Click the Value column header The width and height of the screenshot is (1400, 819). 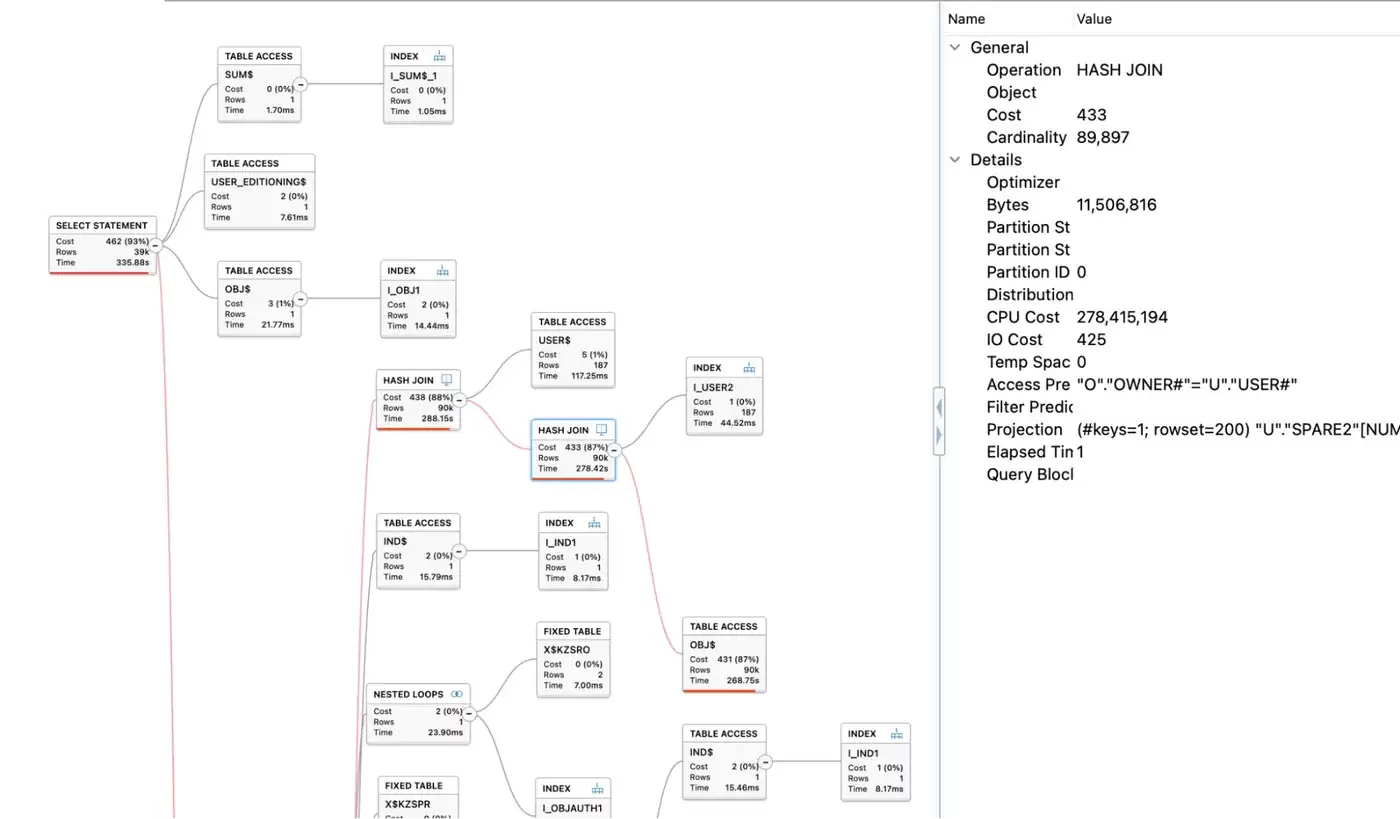[1094, 19]
